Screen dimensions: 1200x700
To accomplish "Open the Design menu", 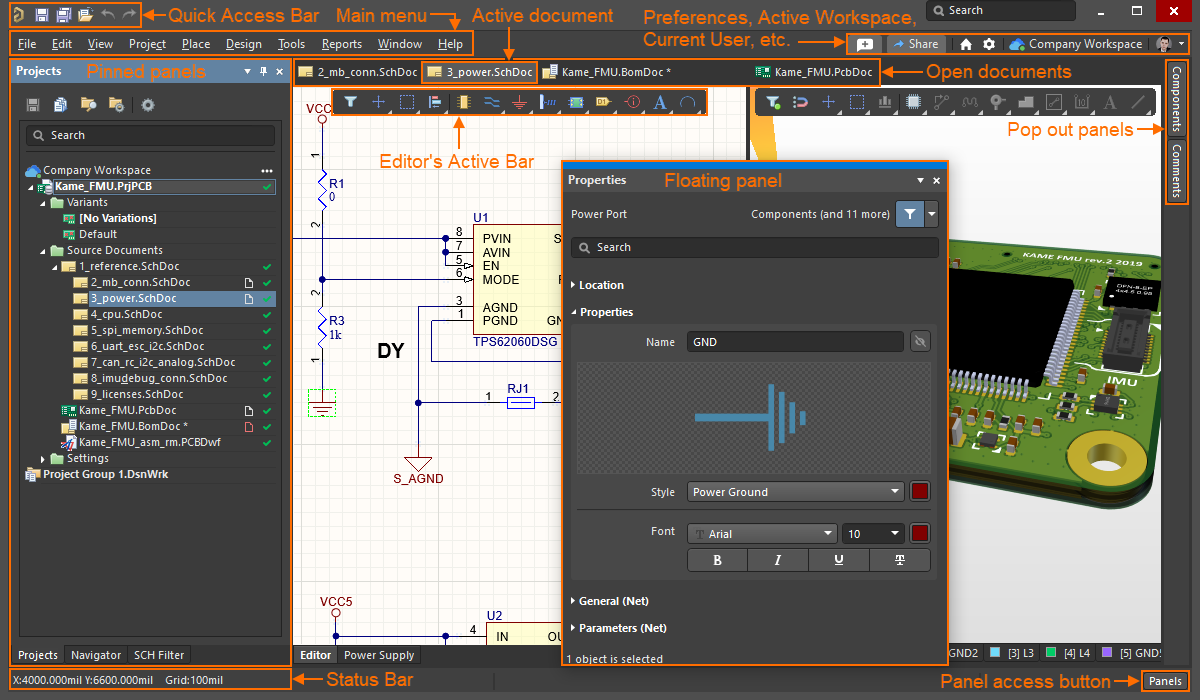I will pos(243,44).
